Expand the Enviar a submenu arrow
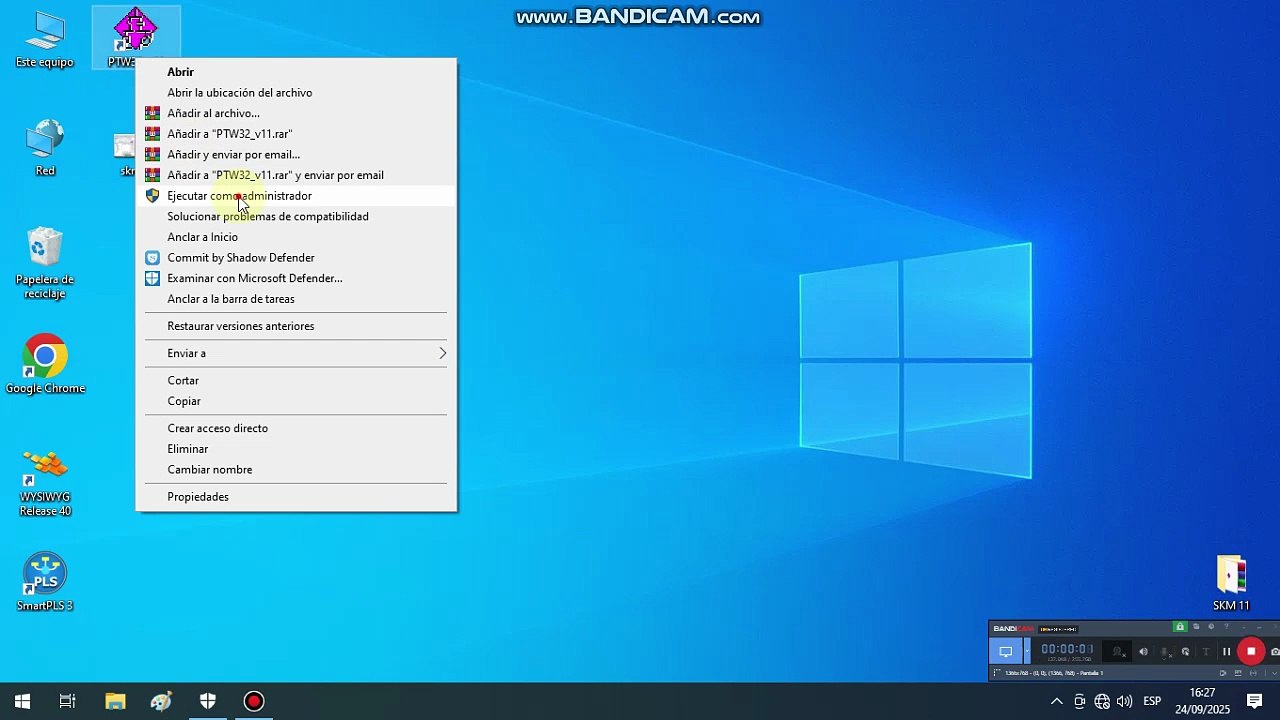 click(442, 353)
